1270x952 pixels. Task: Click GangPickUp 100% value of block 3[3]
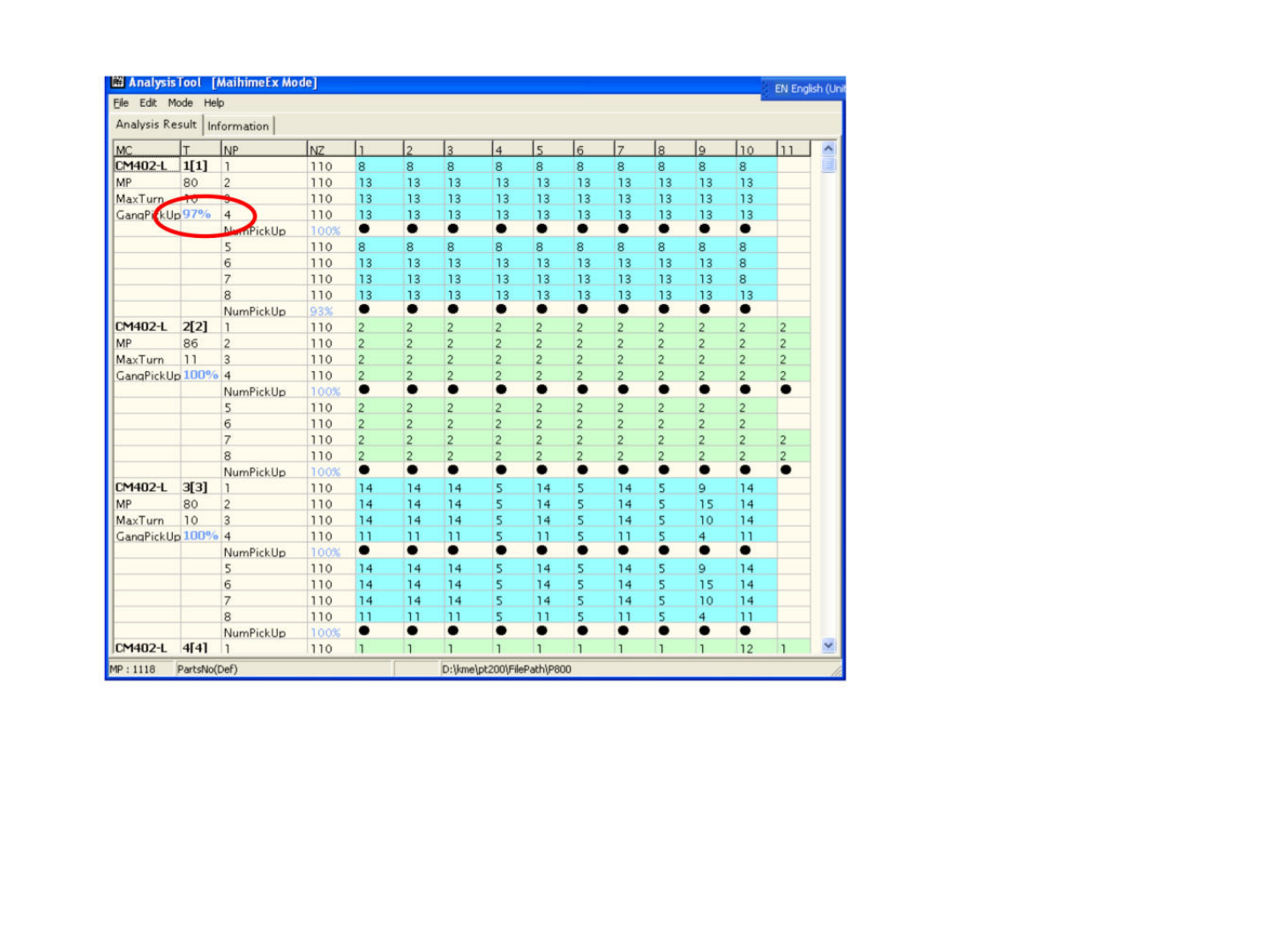coord(200,535)
